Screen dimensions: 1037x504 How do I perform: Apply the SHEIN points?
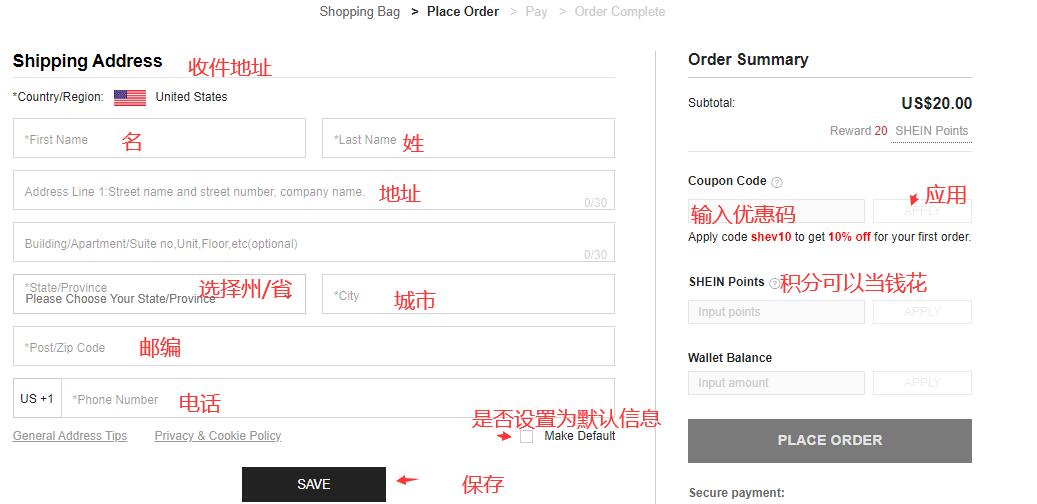coord(921,312)
